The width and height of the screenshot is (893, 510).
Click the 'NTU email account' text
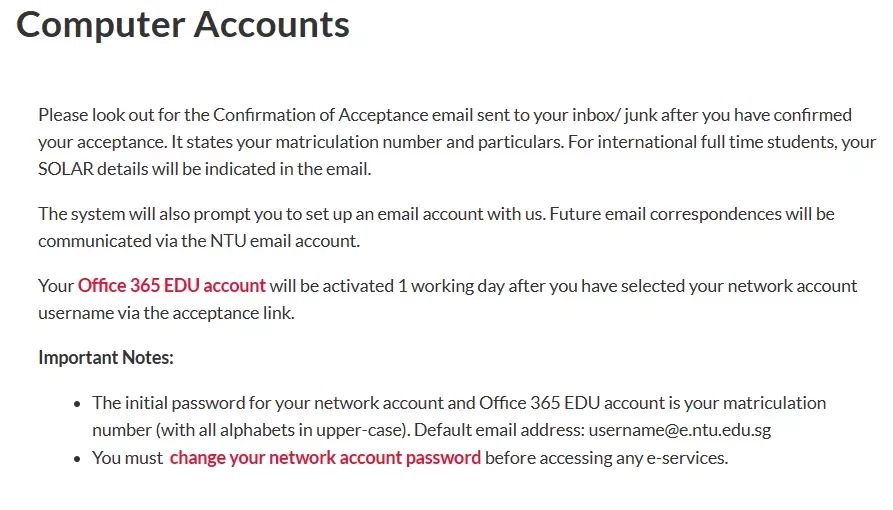click(x=285, y=240)
